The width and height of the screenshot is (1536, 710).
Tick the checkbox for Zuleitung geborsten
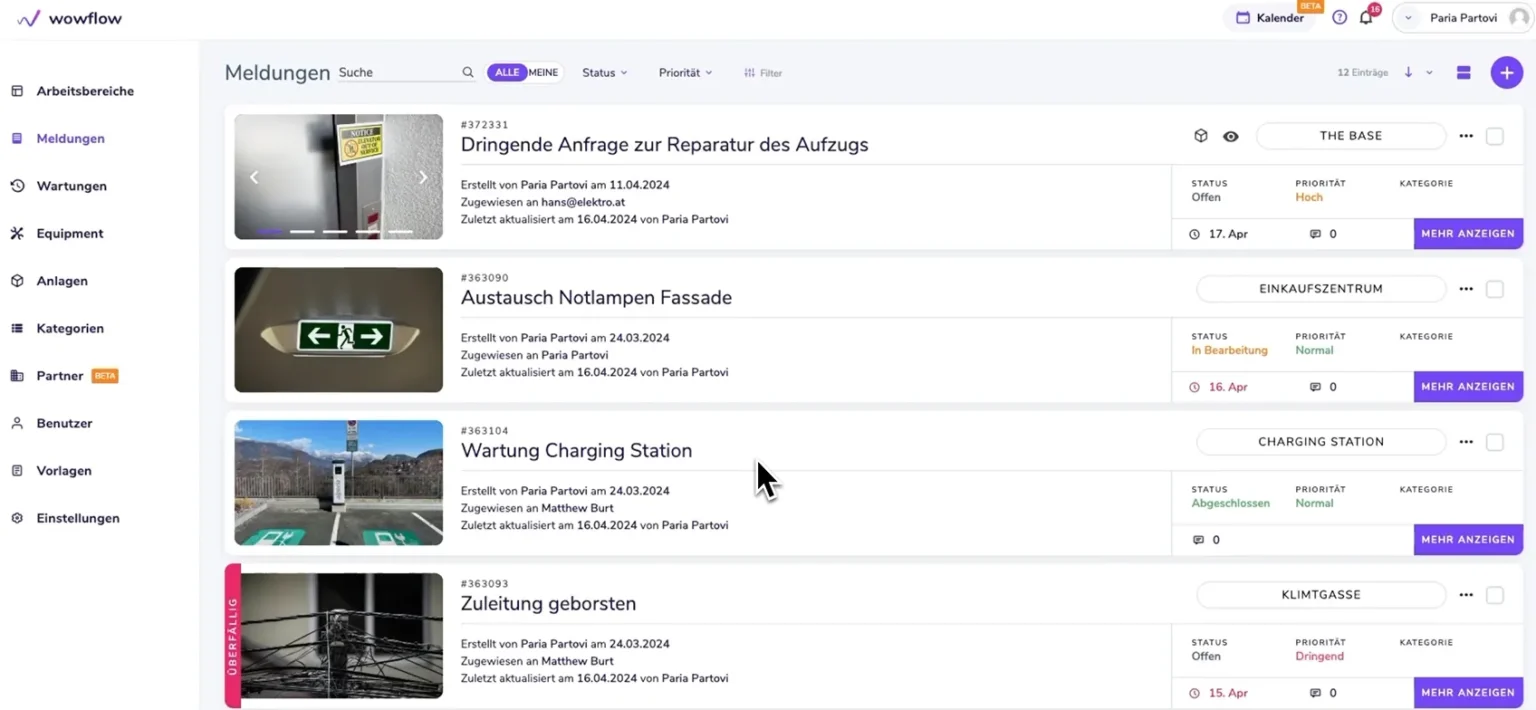pos(1494,595)
